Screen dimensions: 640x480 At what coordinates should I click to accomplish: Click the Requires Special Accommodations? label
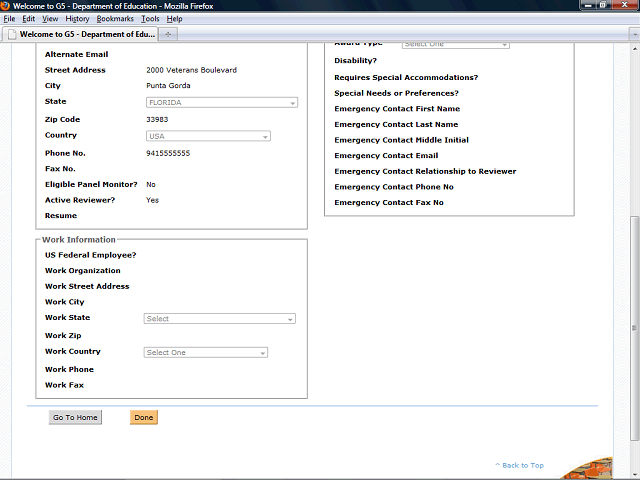(406, 78)
